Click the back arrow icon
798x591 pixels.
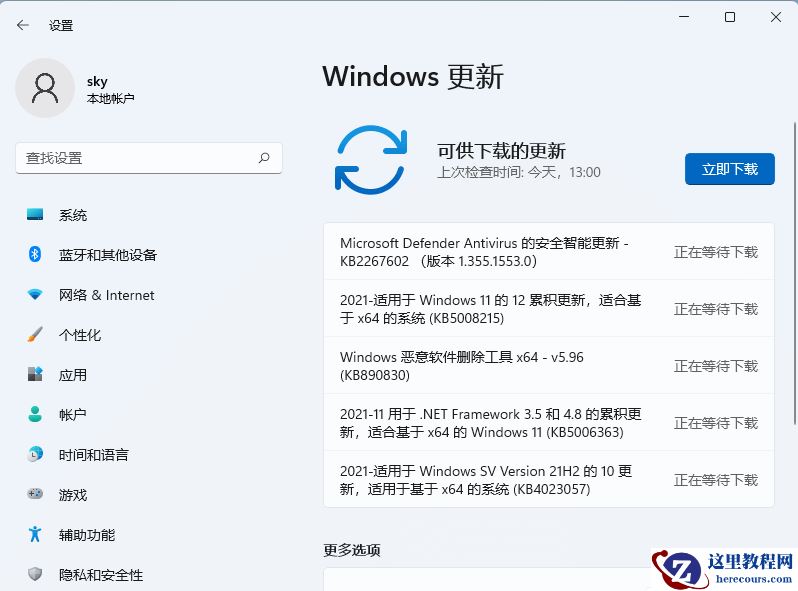(23, 25)
